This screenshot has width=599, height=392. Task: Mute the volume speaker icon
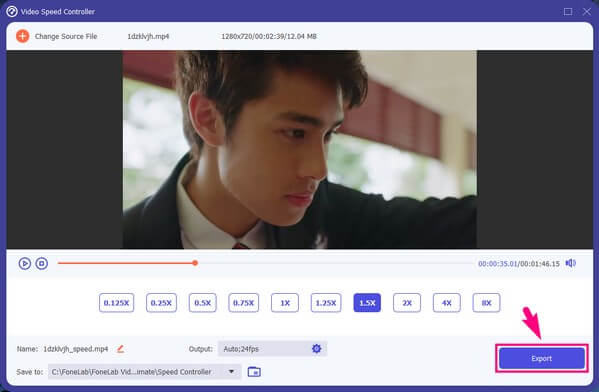[571, 263]
